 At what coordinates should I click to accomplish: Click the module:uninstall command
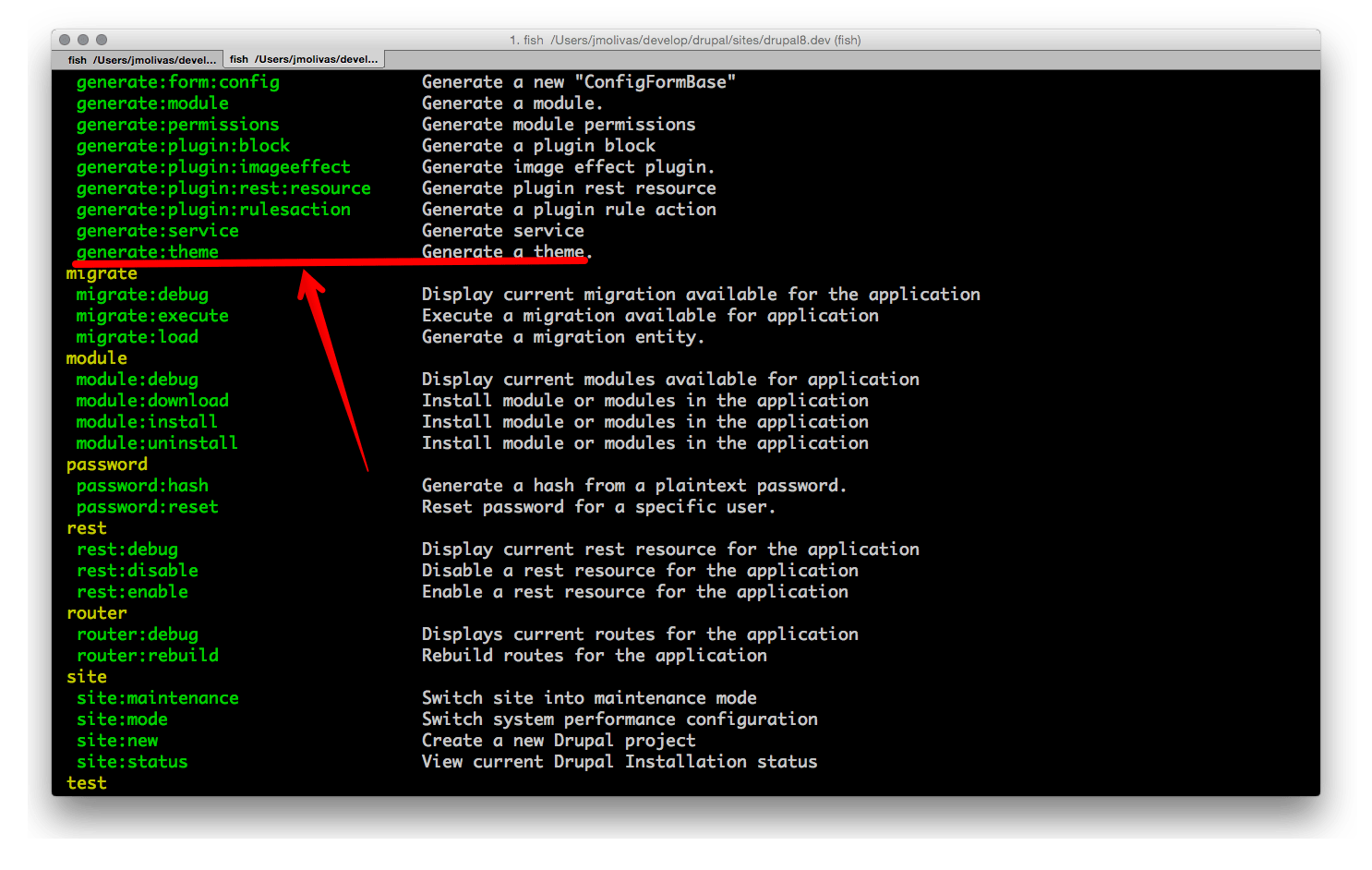[158, 443]
